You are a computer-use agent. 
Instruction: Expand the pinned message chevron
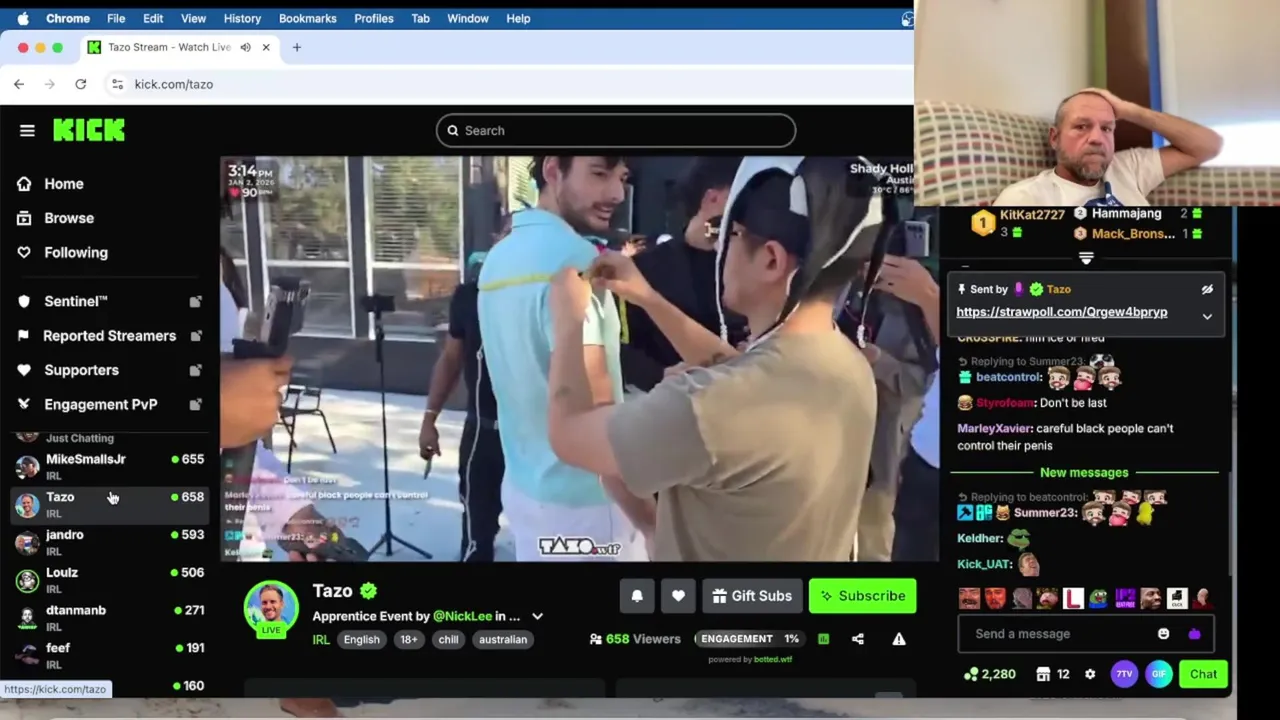pyautogui.click(x=1207, y=316)
